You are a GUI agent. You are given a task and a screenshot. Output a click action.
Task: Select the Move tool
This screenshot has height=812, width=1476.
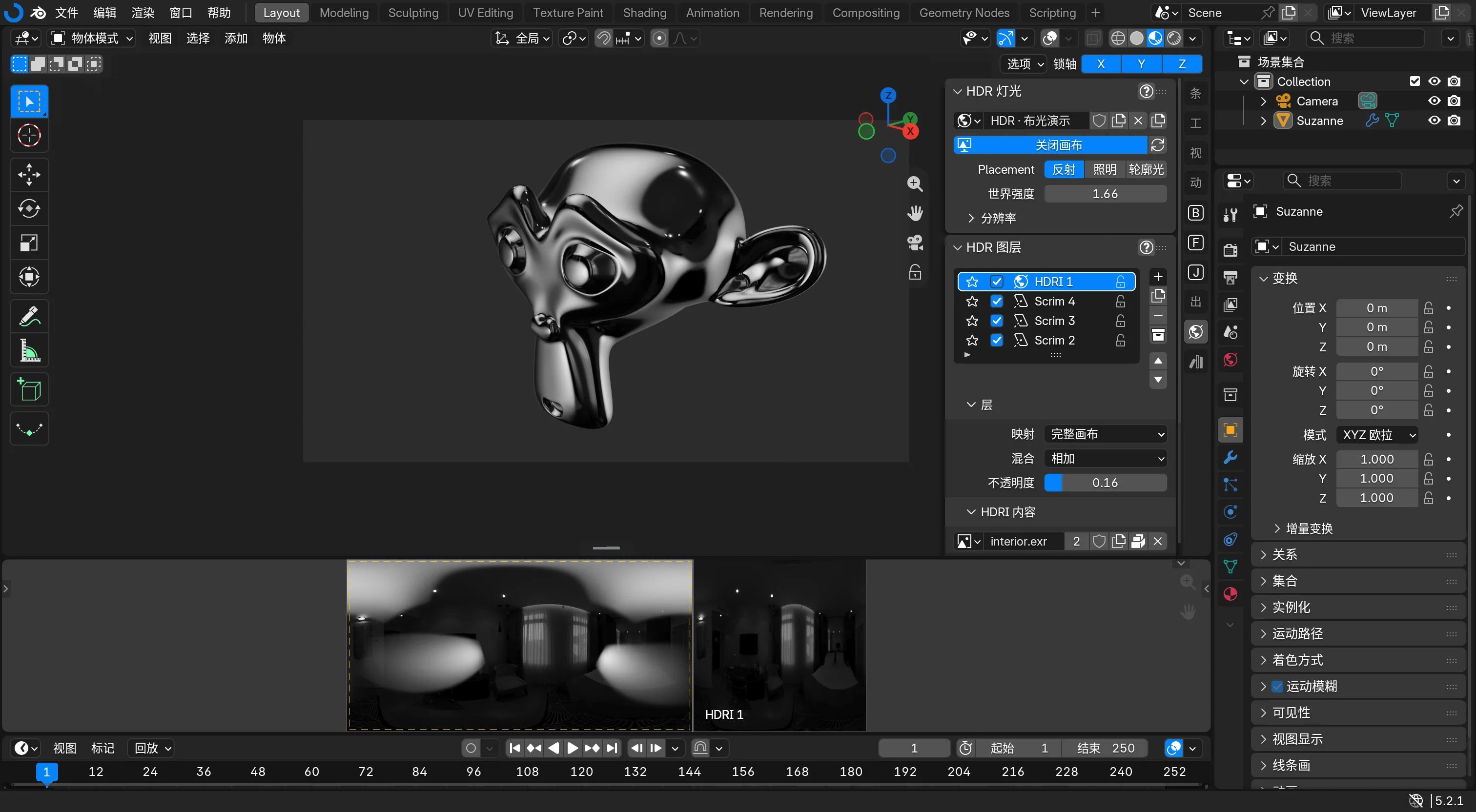(29, 174)
